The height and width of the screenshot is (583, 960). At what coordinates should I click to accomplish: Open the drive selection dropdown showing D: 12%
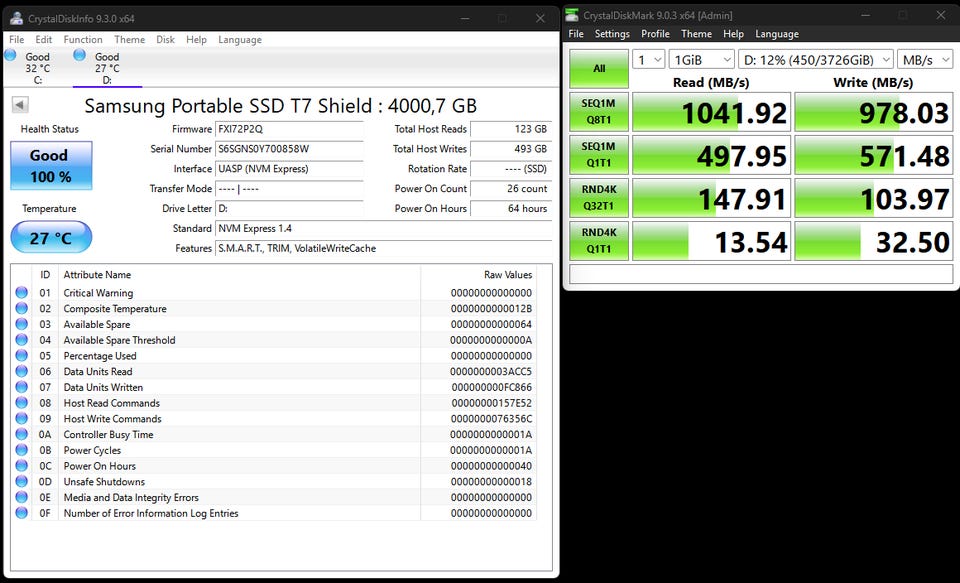point(816,60)
